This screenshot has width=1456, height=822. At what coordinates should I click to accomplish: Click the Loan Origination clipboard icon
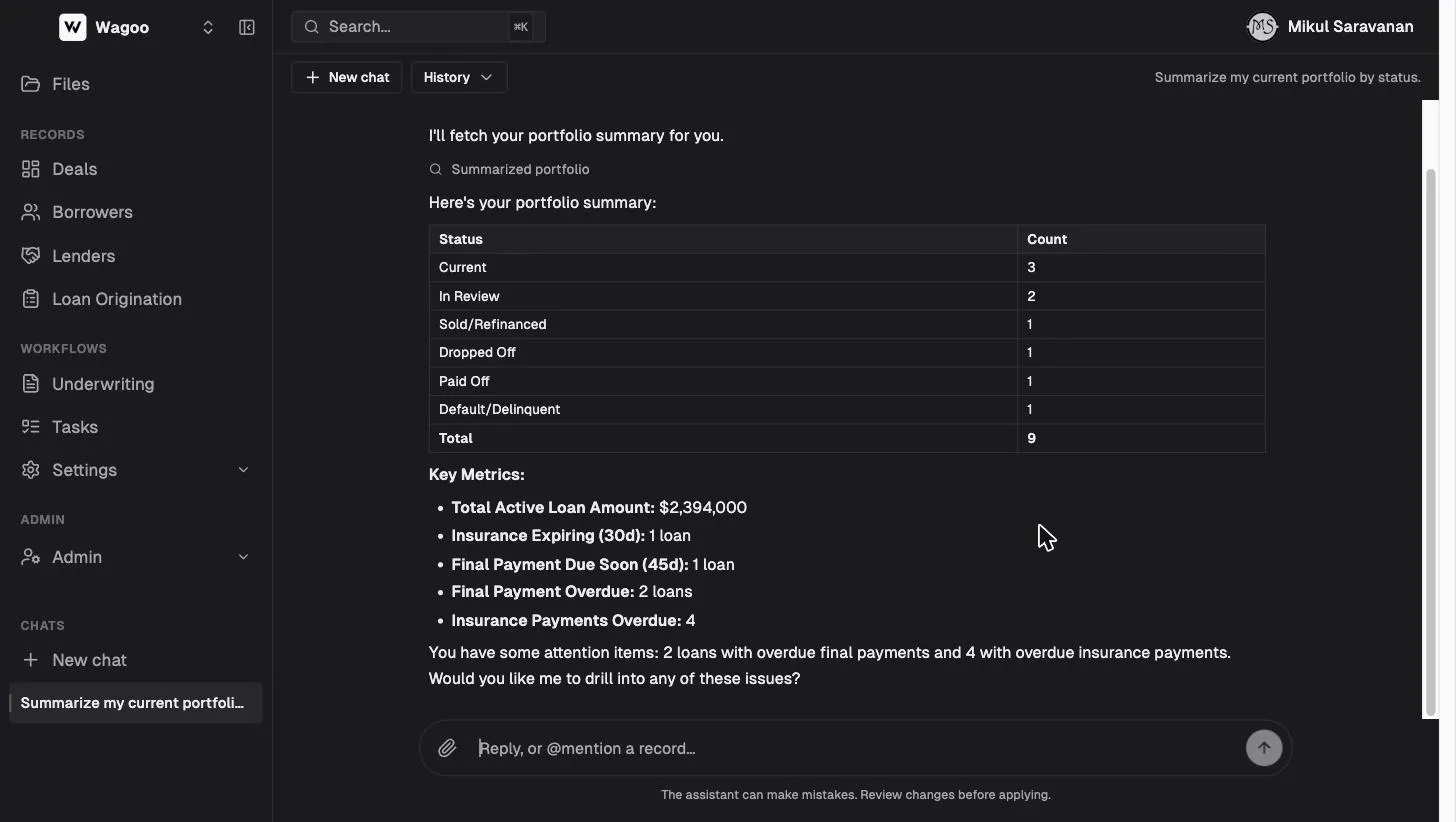point(31,299)
